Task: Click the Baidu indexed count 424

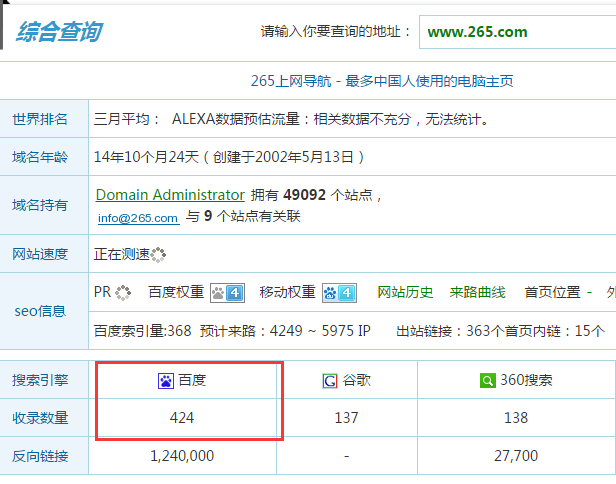Action: click(182, 418)
